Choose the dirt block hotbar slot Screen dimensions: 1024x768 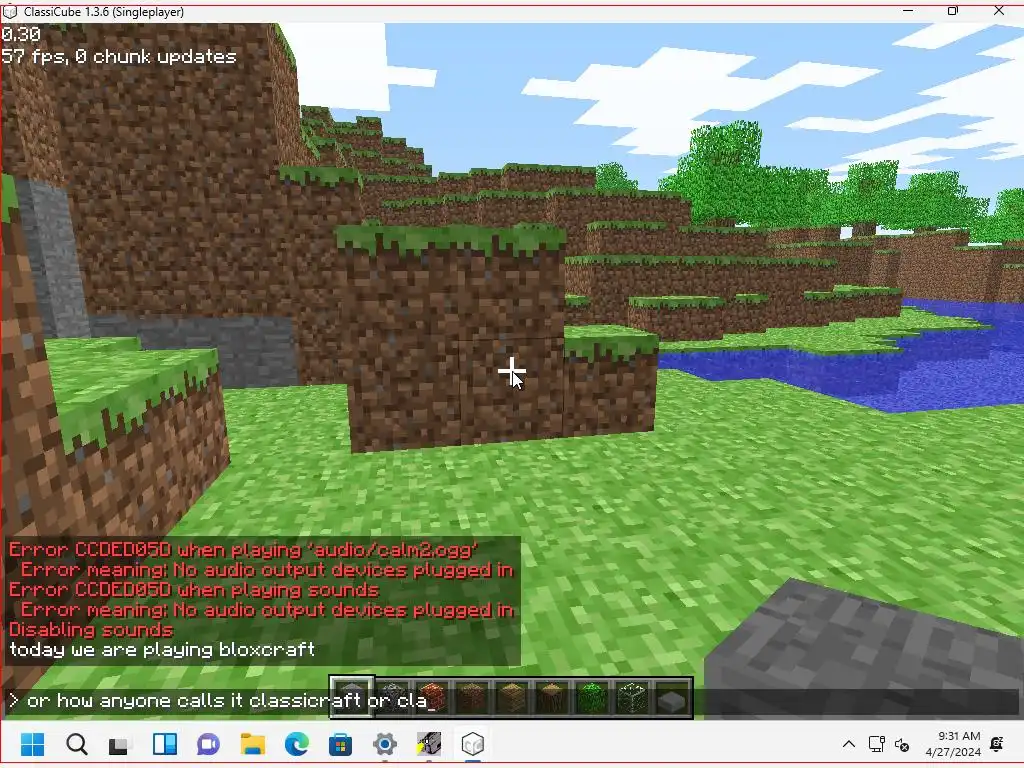[x=472, y=697]
